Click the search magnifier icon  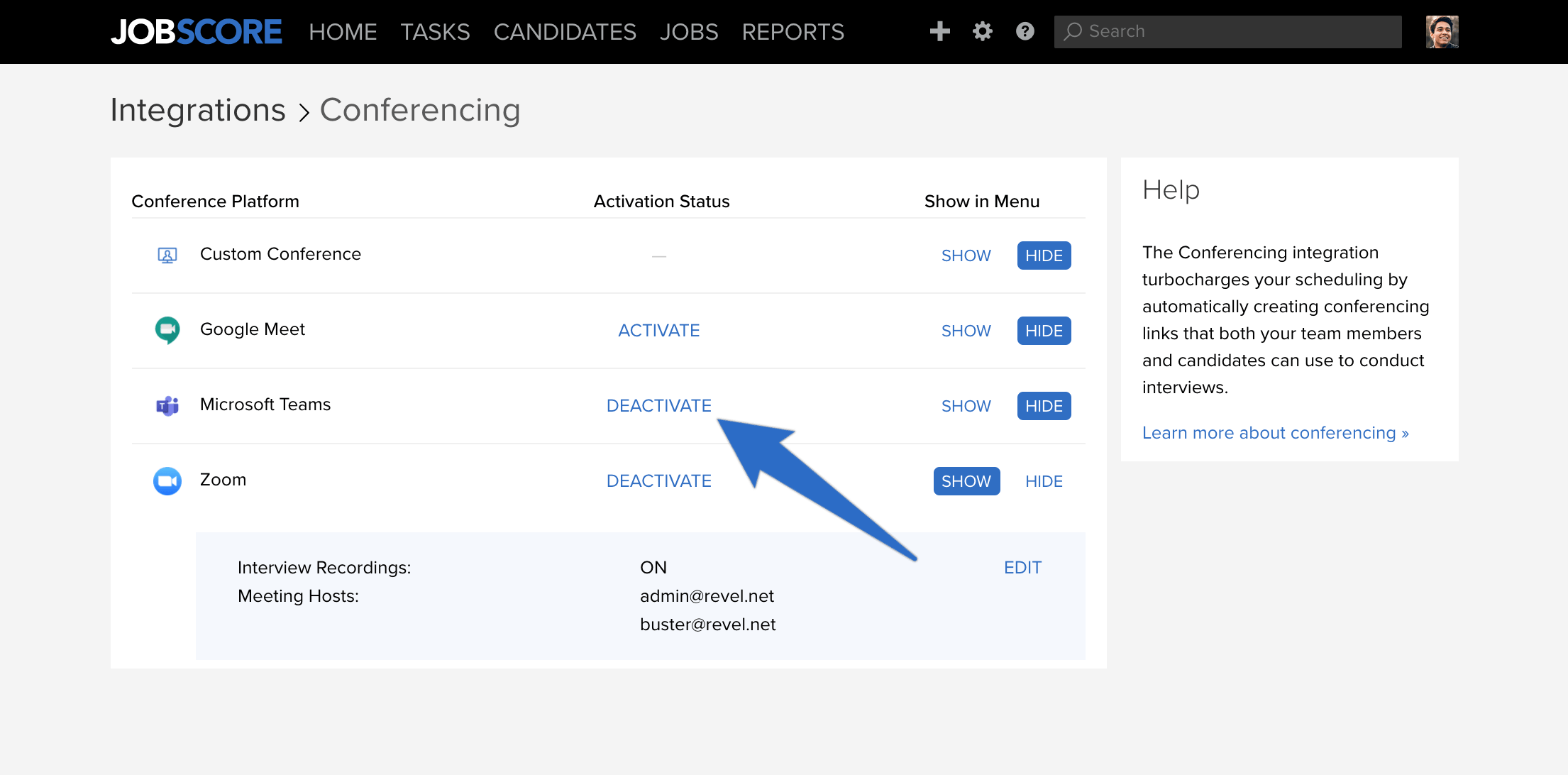[1072, 31]
